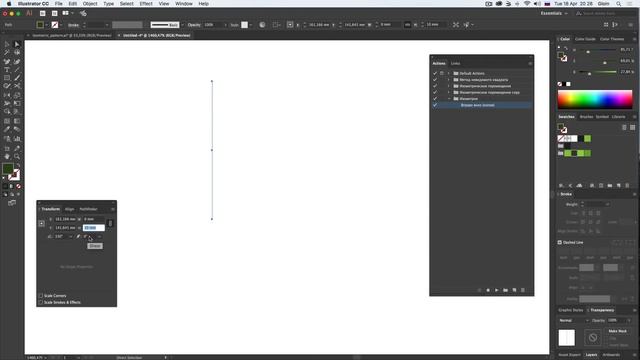The height and width of the screenshot is (360, 640).
Task: Select the Scissors tool
Action: click(x=17, y=86)
